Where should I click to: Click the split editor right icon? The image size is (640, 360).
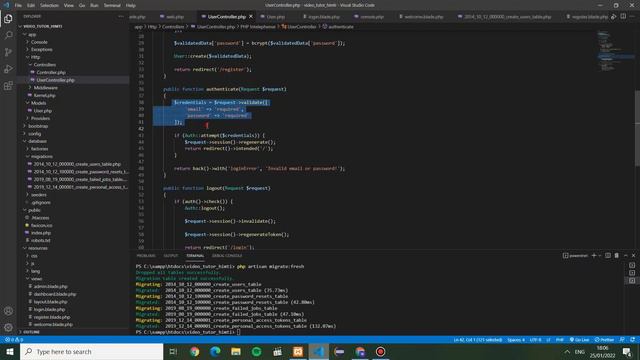point(623,16)
